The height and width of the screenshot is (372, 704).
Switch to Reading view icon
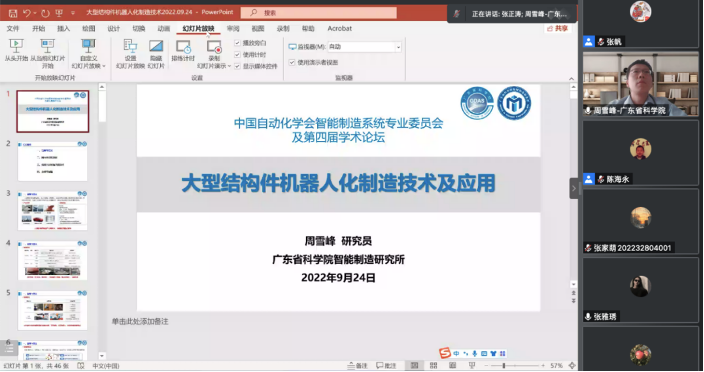click(453, 366)
